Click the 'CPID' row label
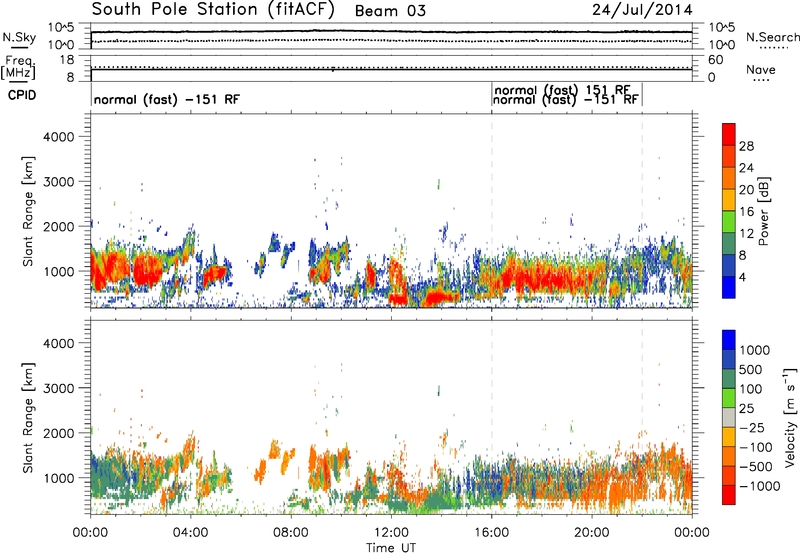Screen dimensions: 800x554 (x=22, y=95)
